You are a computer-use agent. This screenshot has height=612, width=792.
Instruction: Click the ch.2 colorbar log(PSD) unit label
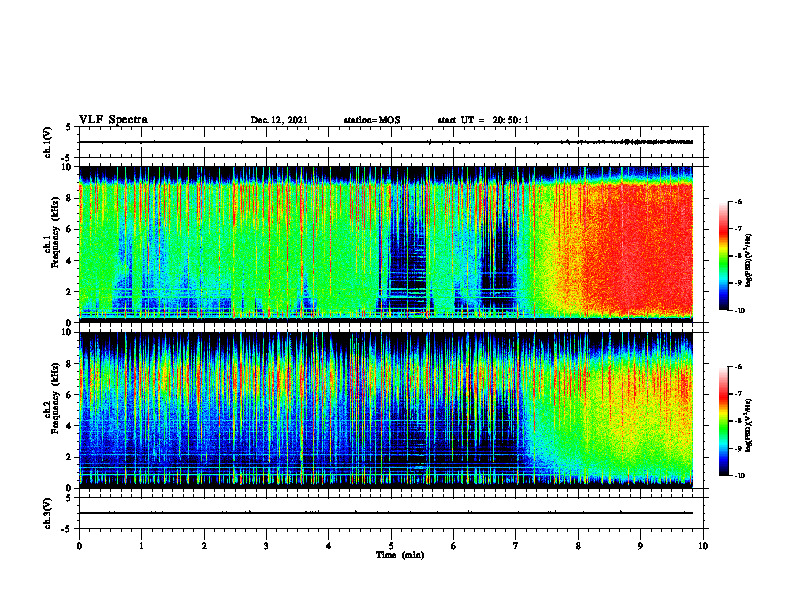750,424
